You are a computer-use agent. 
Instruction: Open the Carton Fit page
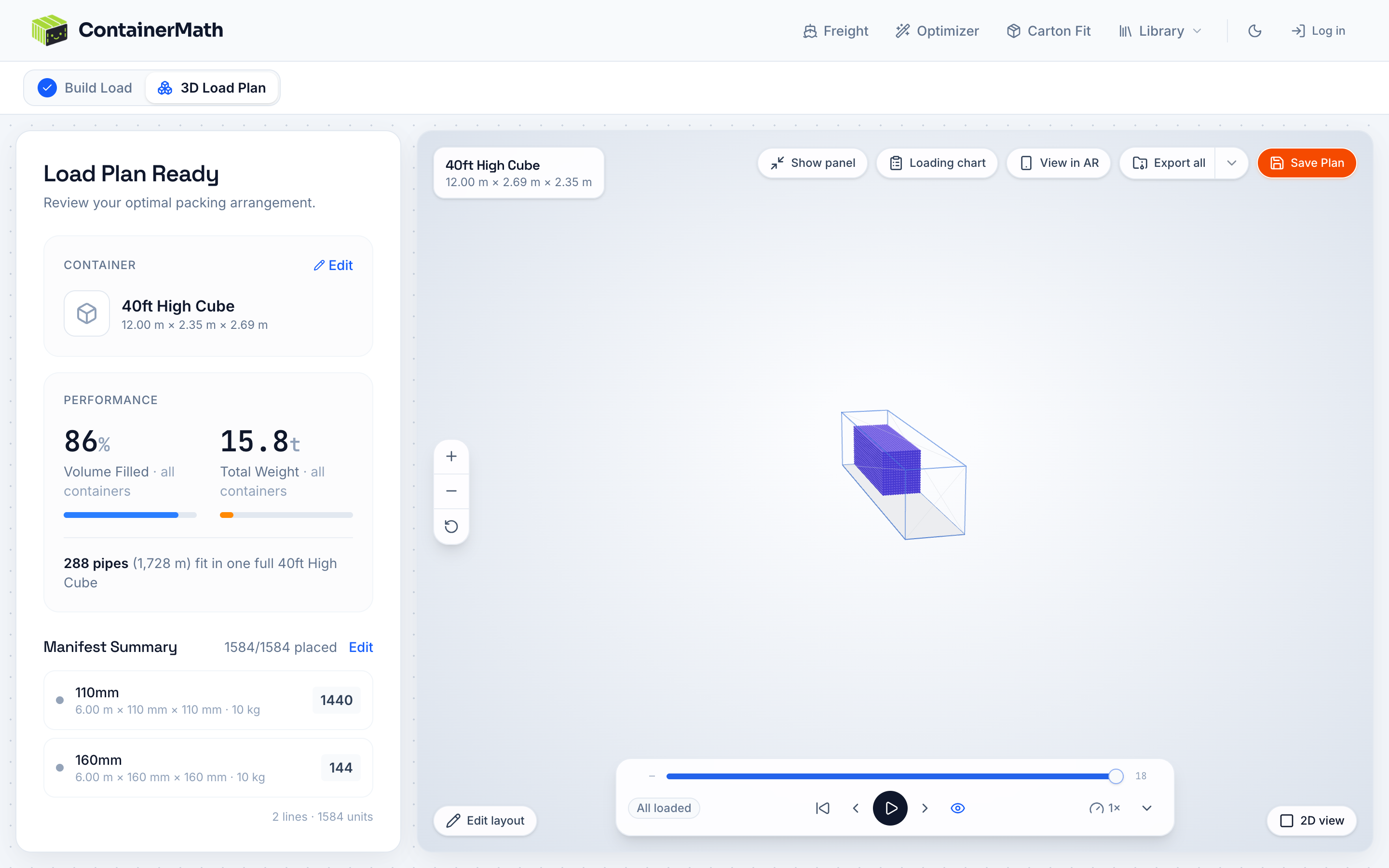[1048, 31]
